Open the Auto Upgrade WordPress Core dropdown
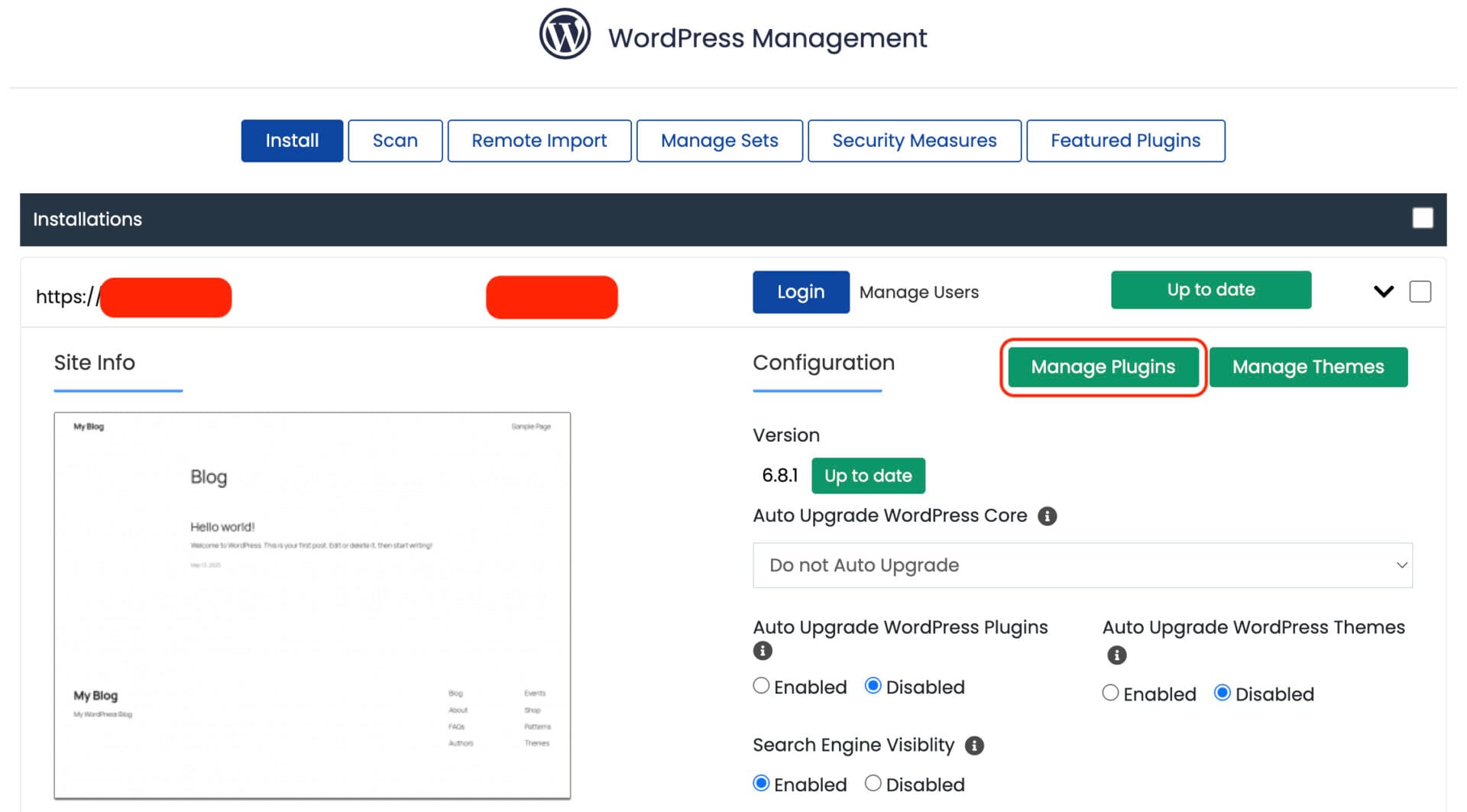1467x812 pixels. click(x=1082, y=565)
